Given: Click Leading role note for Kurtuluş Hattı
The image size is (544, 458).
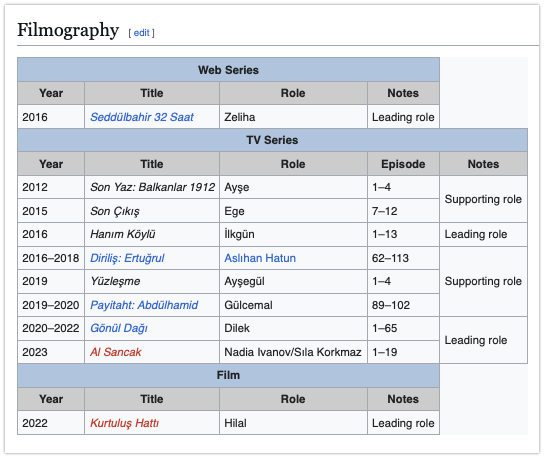Looking at the screenshot, I should (x=403, y=423).
